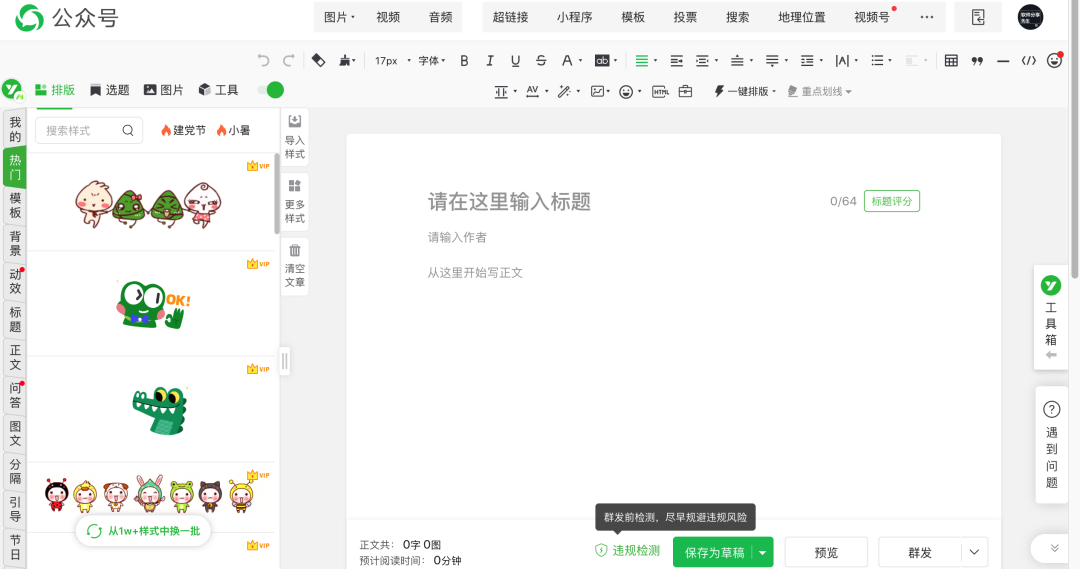Insert a horizontal divider line

(1003, 61)
